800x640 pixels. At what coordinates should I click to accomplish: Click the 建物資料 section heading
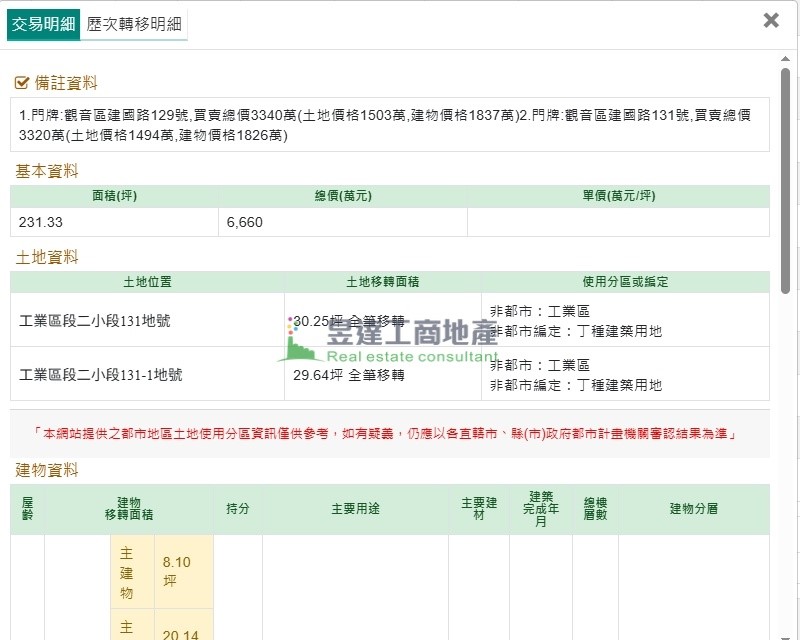pyautogui.click(x=47, y=470)
